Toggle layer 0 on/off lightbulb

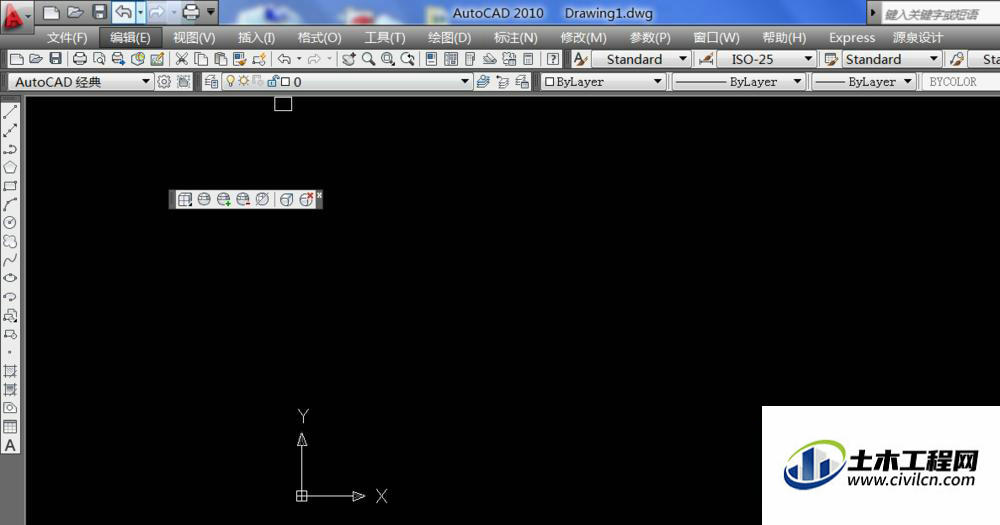pyautogui.click(x=230, y=82)
